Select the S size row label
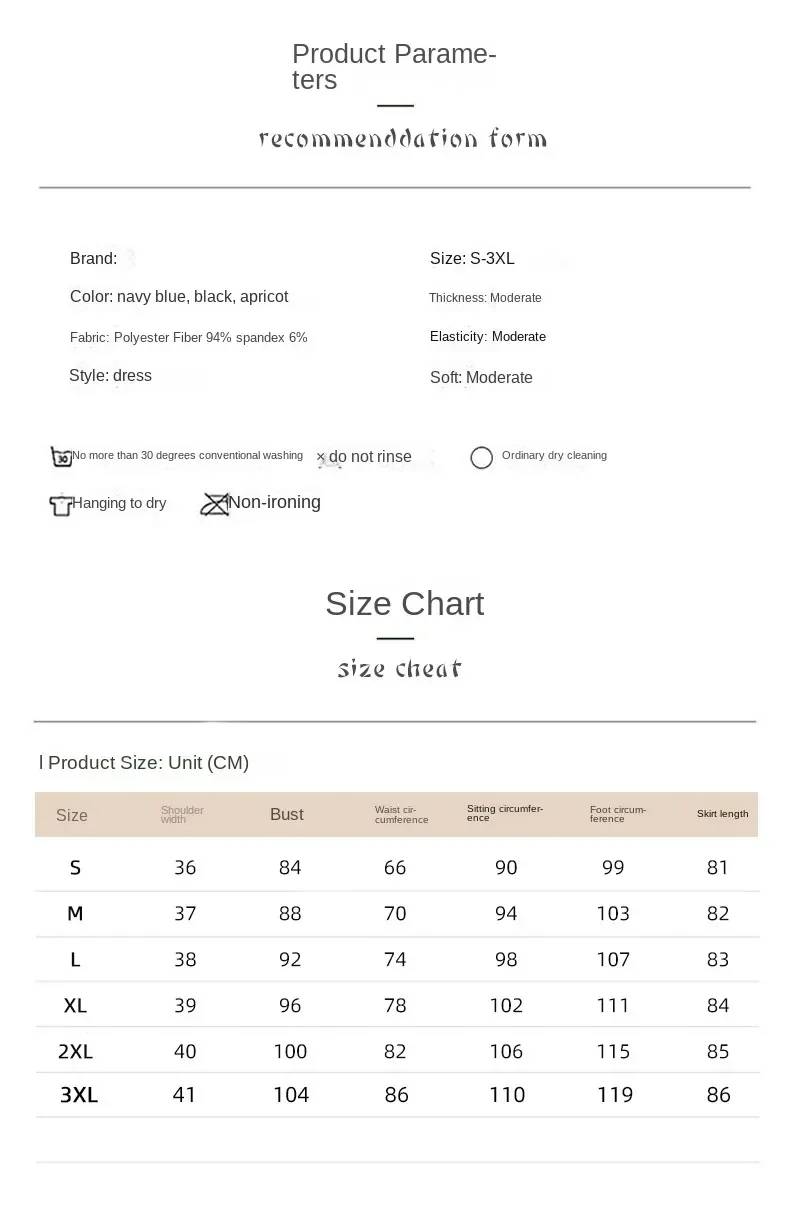Screen dimensions: 790x1214 pos(75,868)
